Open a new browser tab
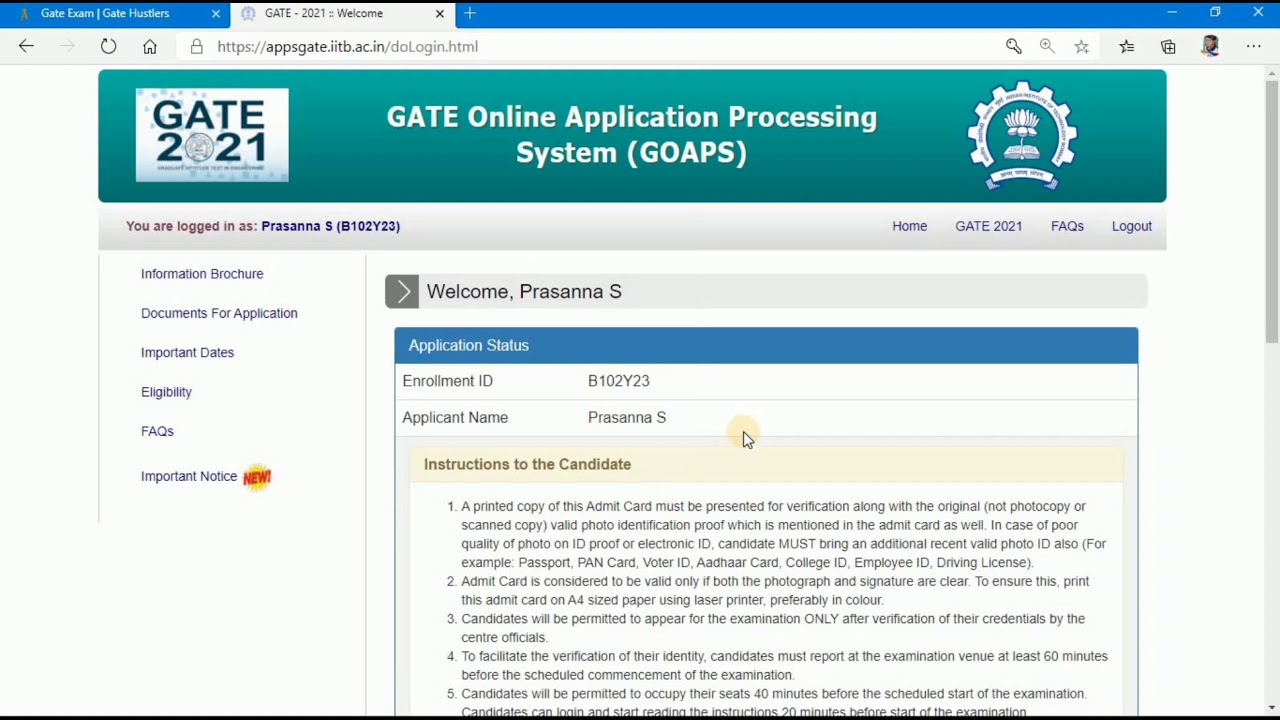This screenshot has width=1280, height=720. (470, 13)
